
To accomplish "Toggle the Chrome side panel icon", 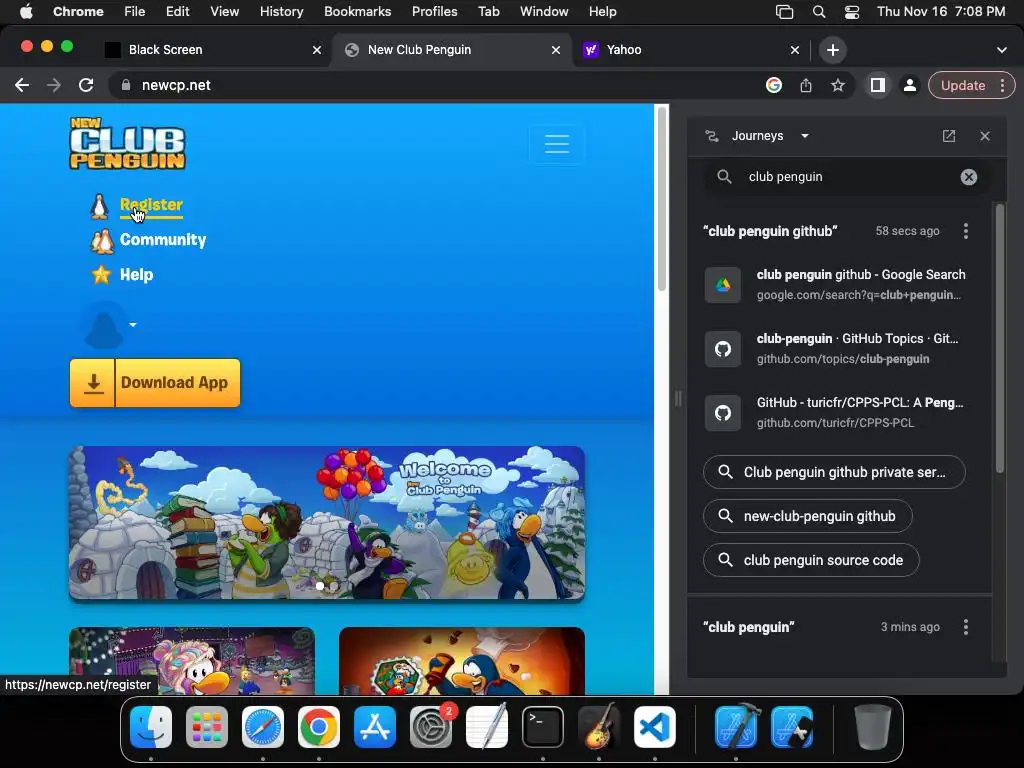I will tap(878, 86).
